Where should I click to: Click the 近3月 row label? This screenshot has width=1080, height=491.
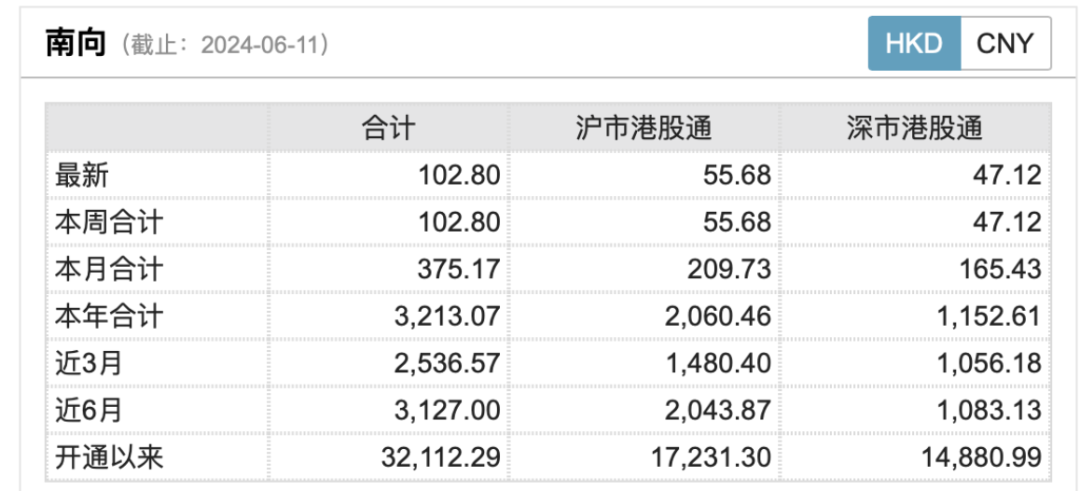click(88, 363)
